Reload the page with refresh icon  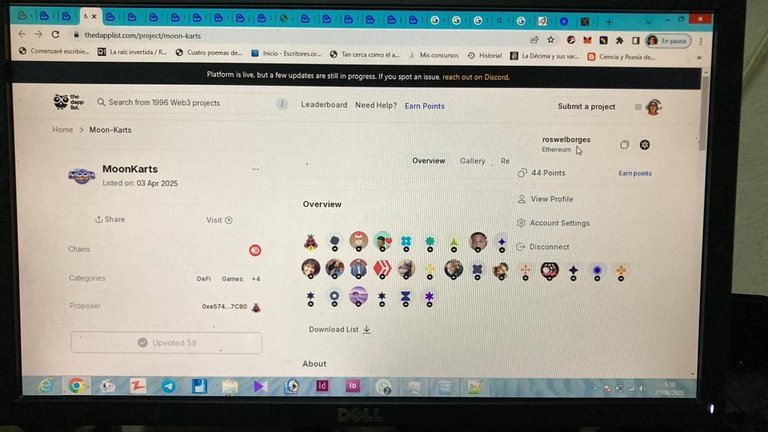[55, 35]
